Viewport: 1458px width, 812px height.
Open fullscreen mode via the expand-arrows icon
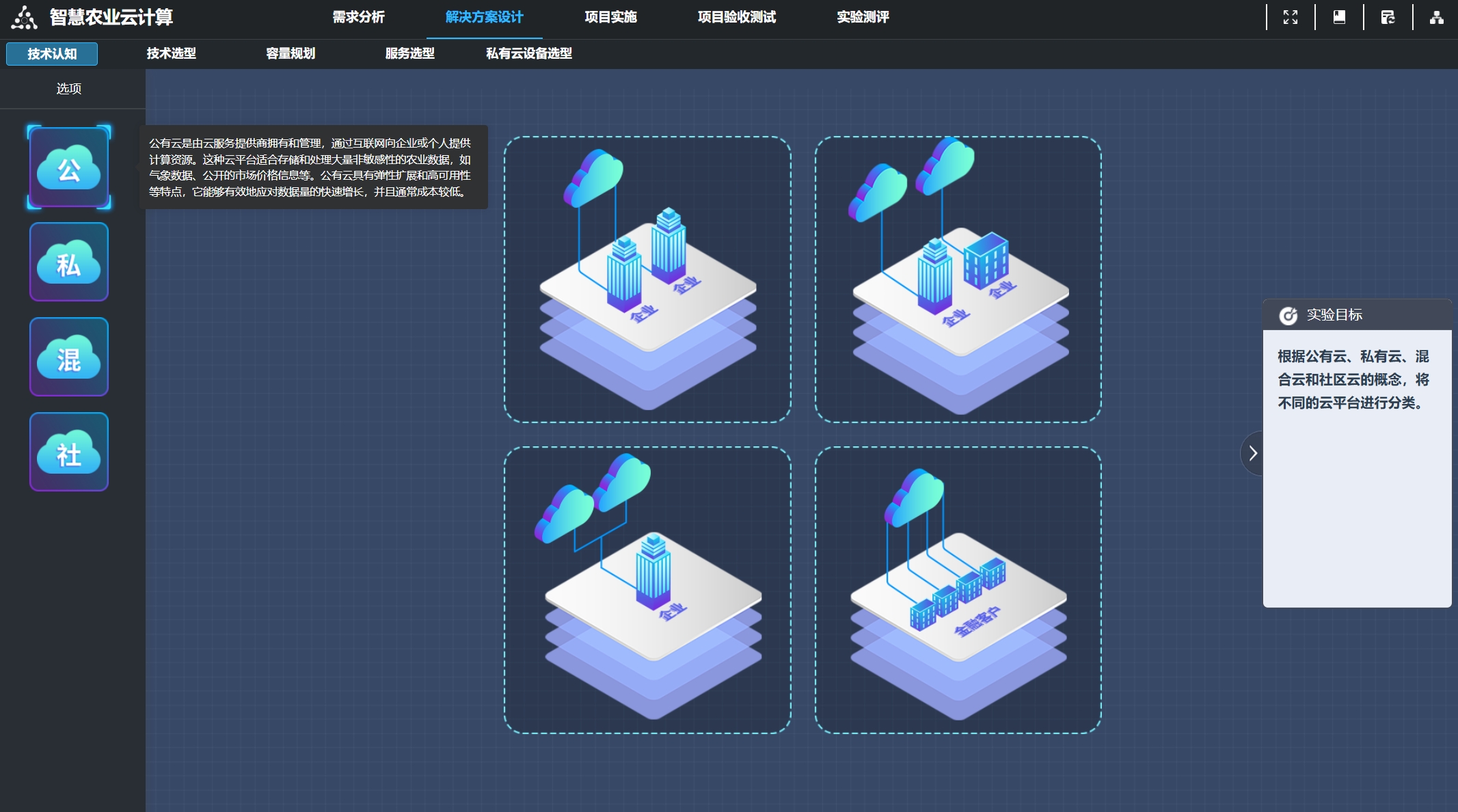tap(1292, 16)
